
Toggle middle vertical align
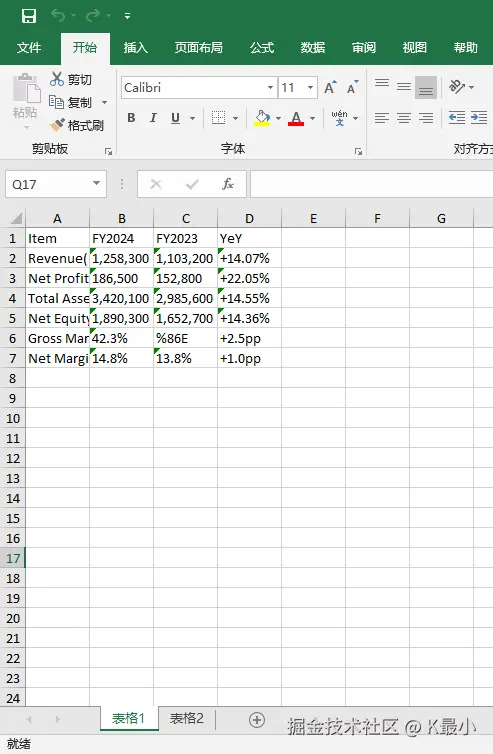tap(404, 87)
